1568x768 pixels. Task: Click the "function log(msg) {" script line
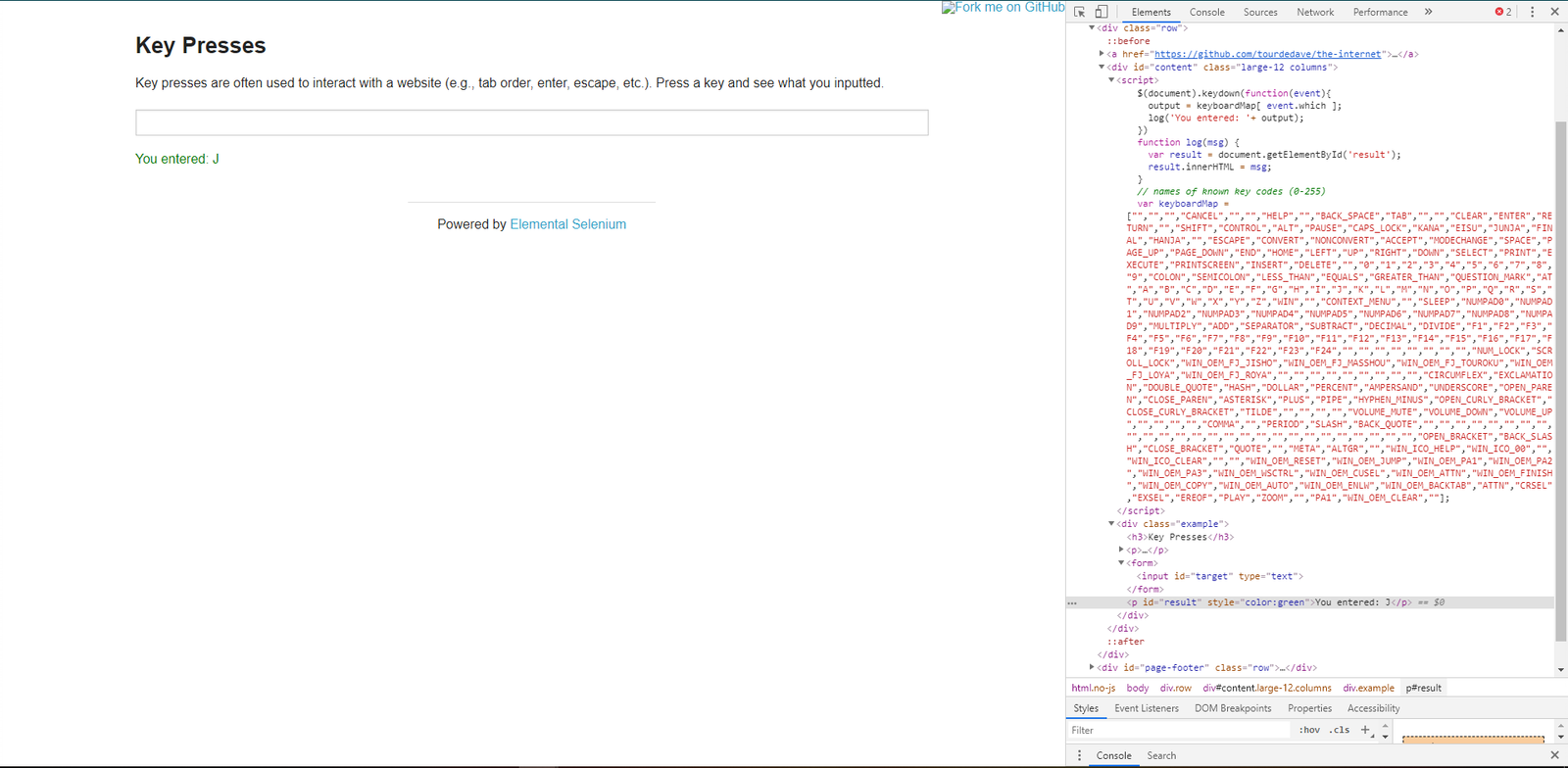(x=1188, y=142)
